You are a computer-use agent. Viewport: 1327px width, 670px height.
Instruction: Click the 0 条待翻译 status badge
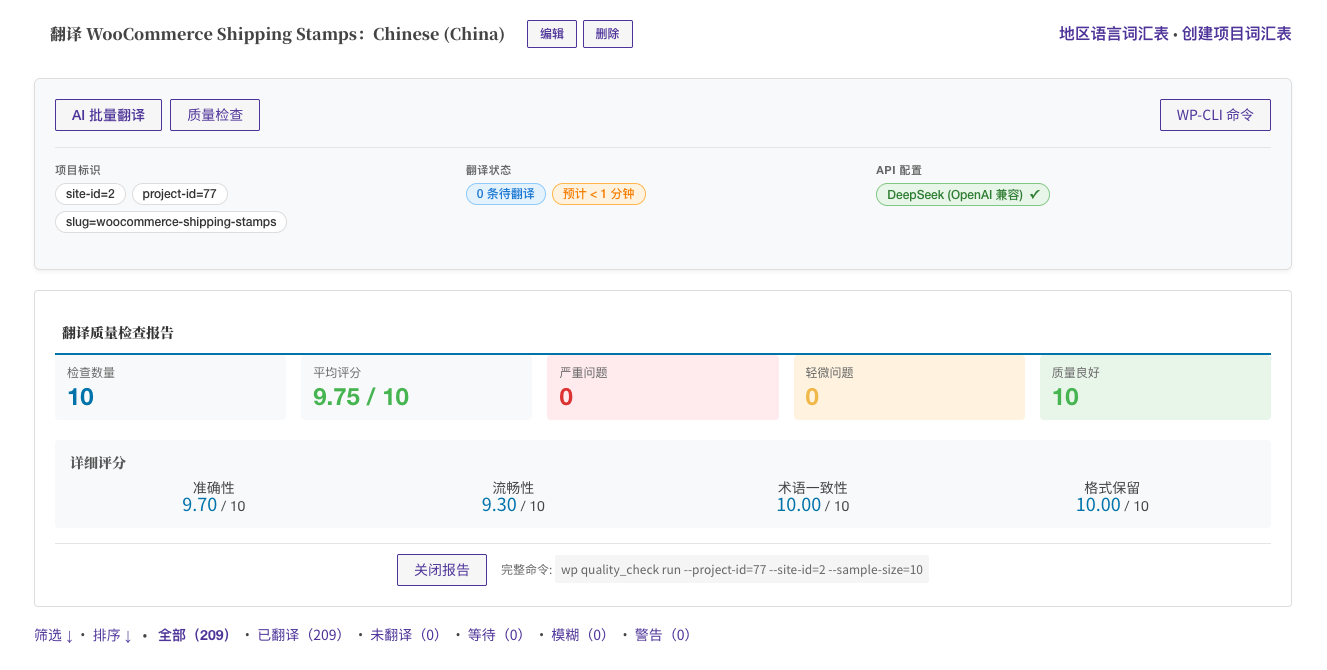505,194
